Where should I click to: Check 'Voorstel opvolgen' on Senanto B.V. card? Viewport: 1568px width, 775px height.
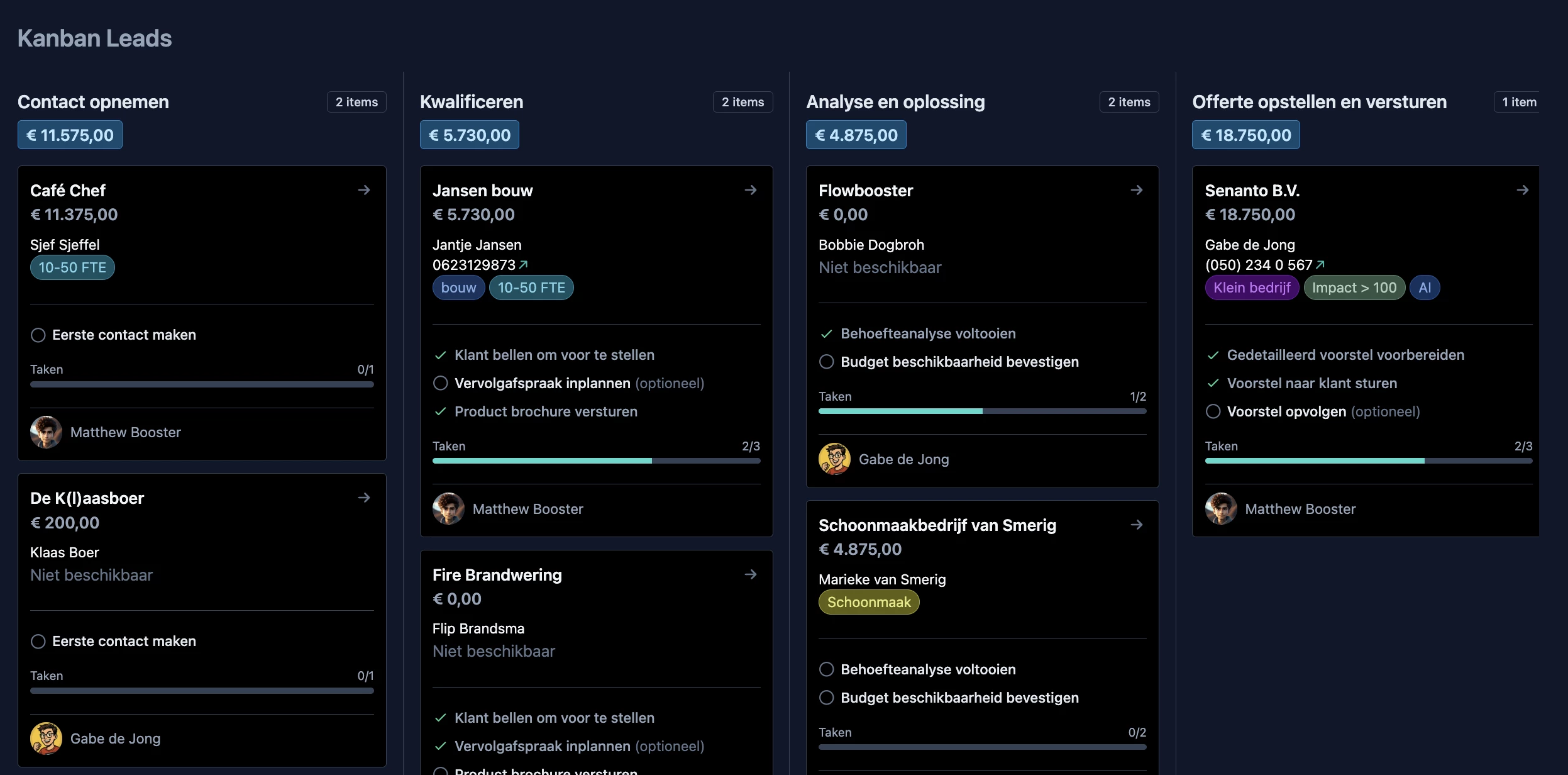pyautogui.click(x=1213, y=411)
